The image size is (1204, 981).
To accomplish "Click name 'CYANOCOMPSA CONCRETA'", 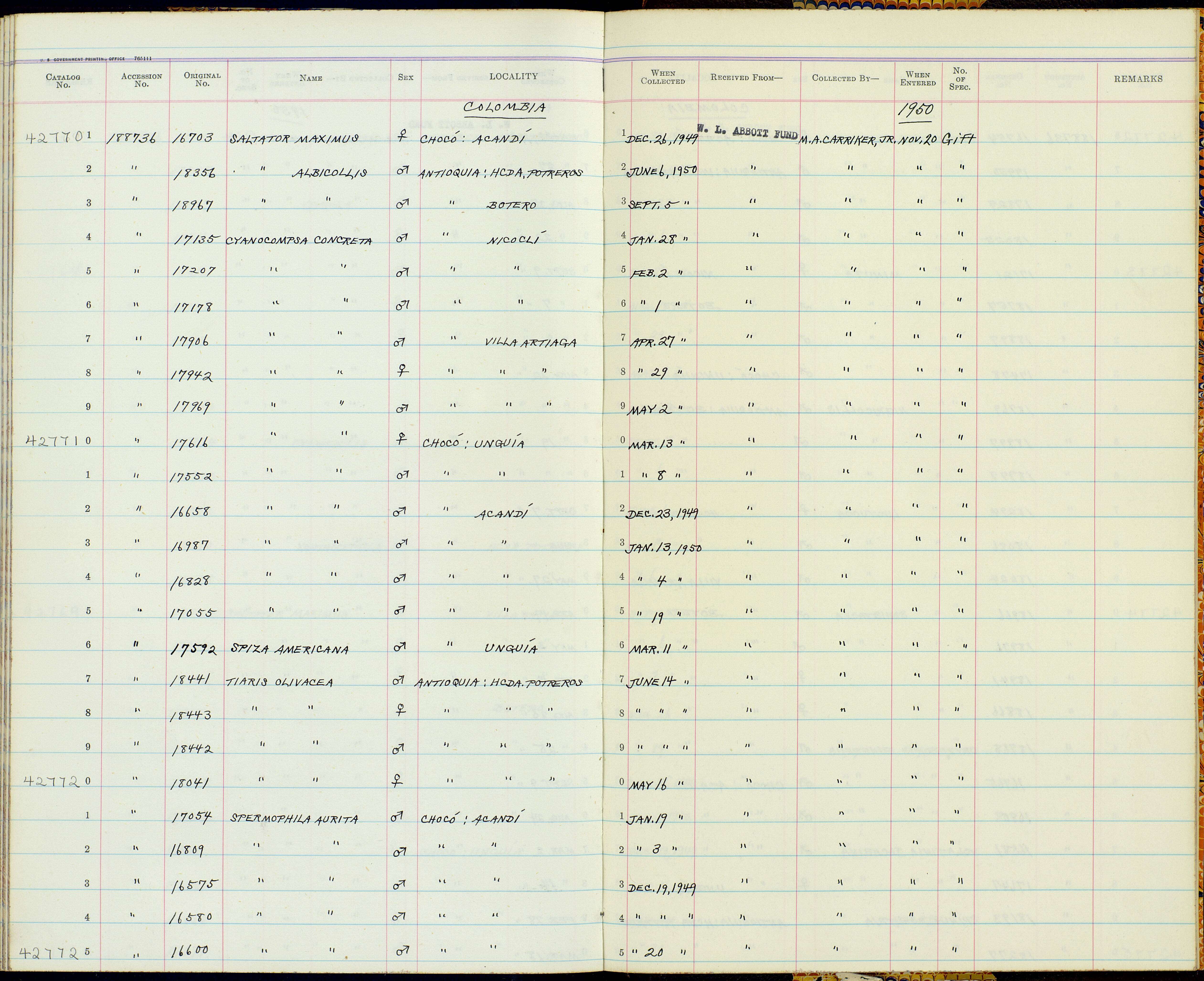I will pyautogui.click(x=299, y=240).
